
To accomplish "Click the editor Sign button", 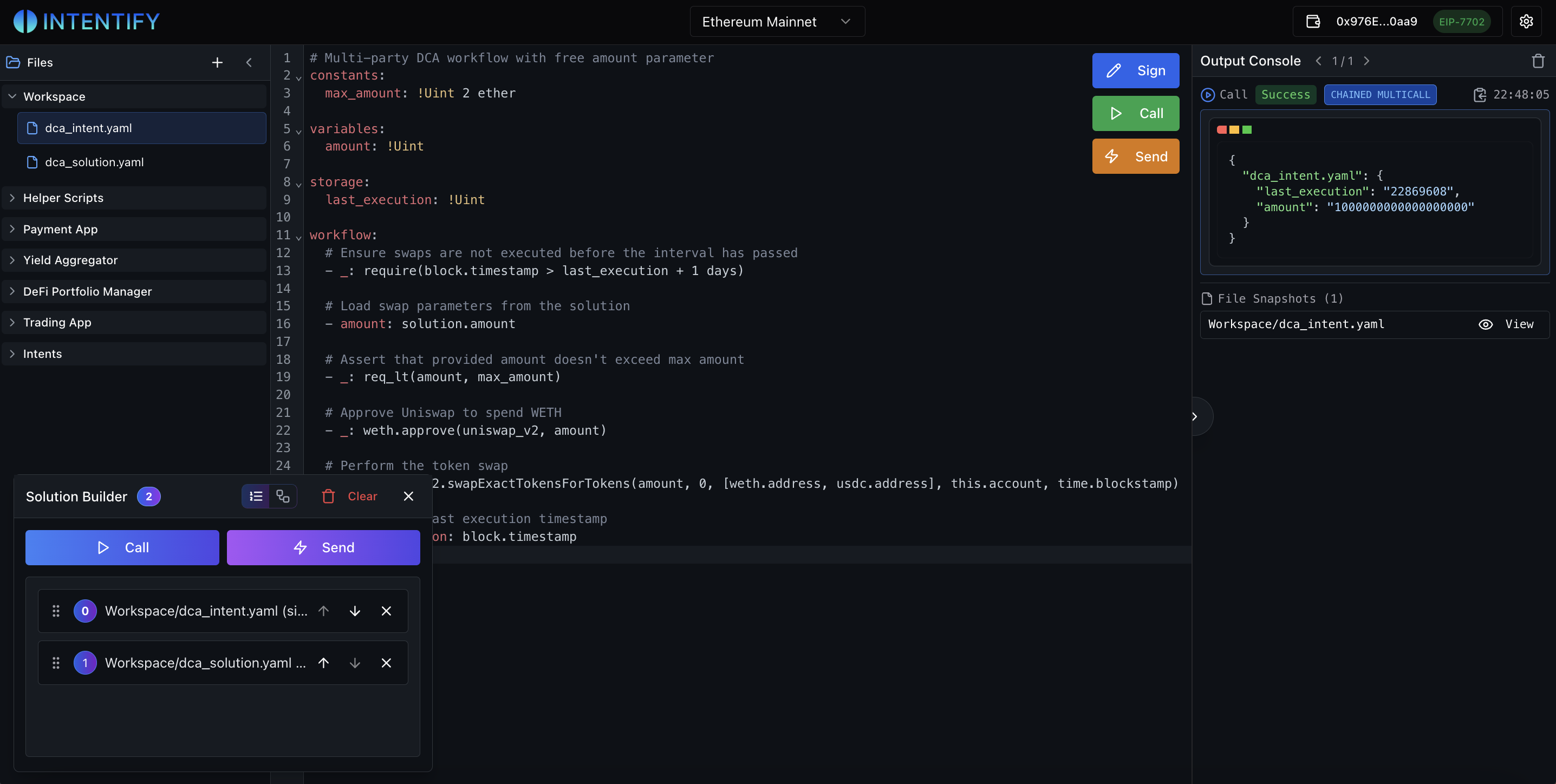I will [1136, 71].
